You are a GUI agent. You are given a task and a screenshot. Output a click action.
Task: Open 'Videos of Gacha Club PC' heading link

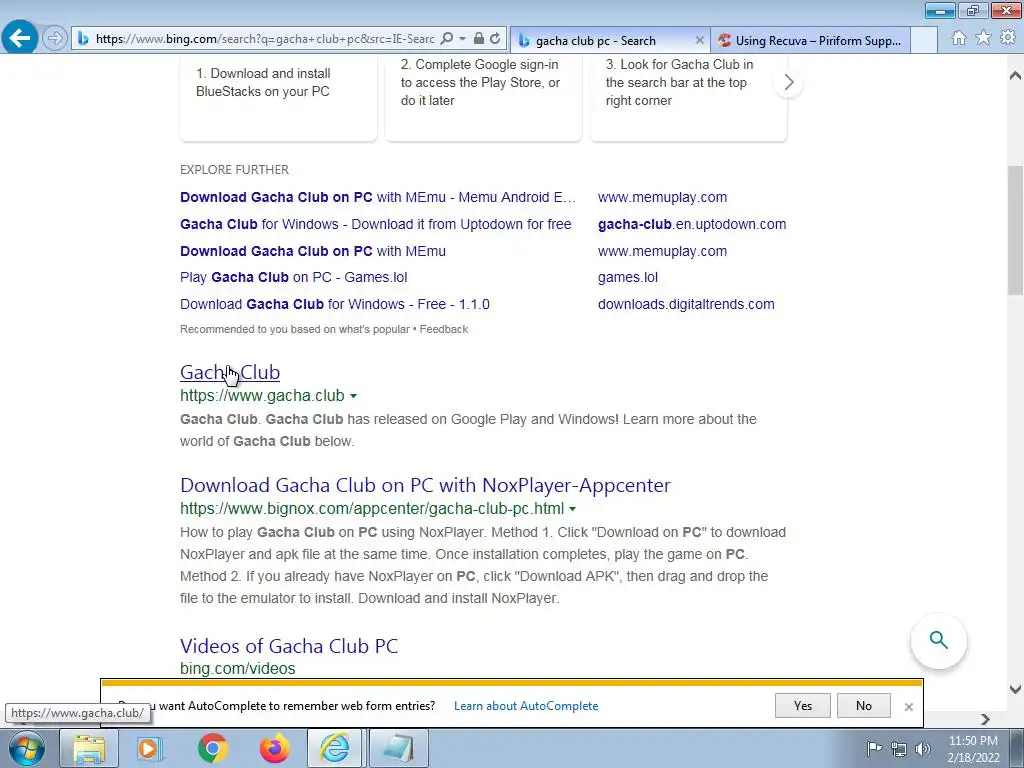(x=289, y=646)
